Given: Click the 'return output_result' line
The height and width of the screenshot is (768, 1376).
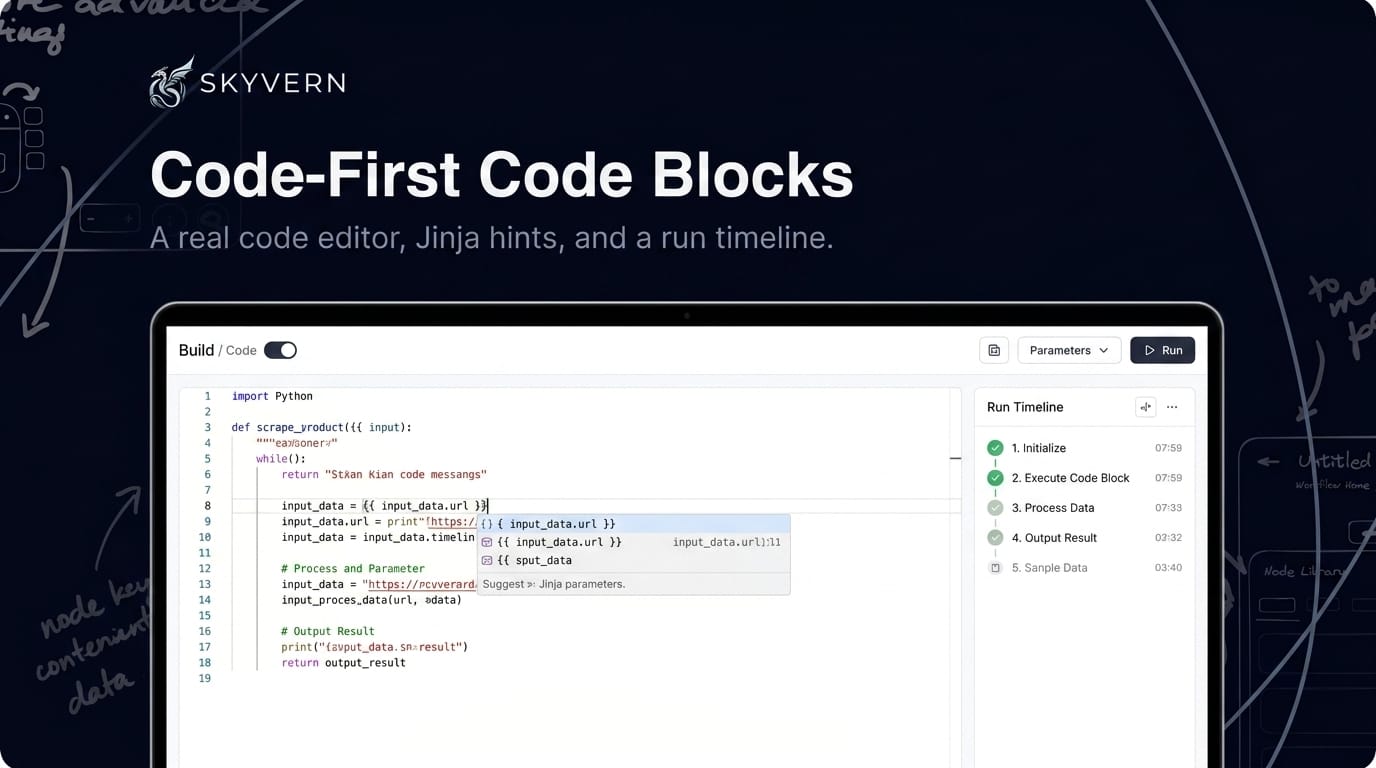Looking at the screenshot, I should (x=343, y=662).
